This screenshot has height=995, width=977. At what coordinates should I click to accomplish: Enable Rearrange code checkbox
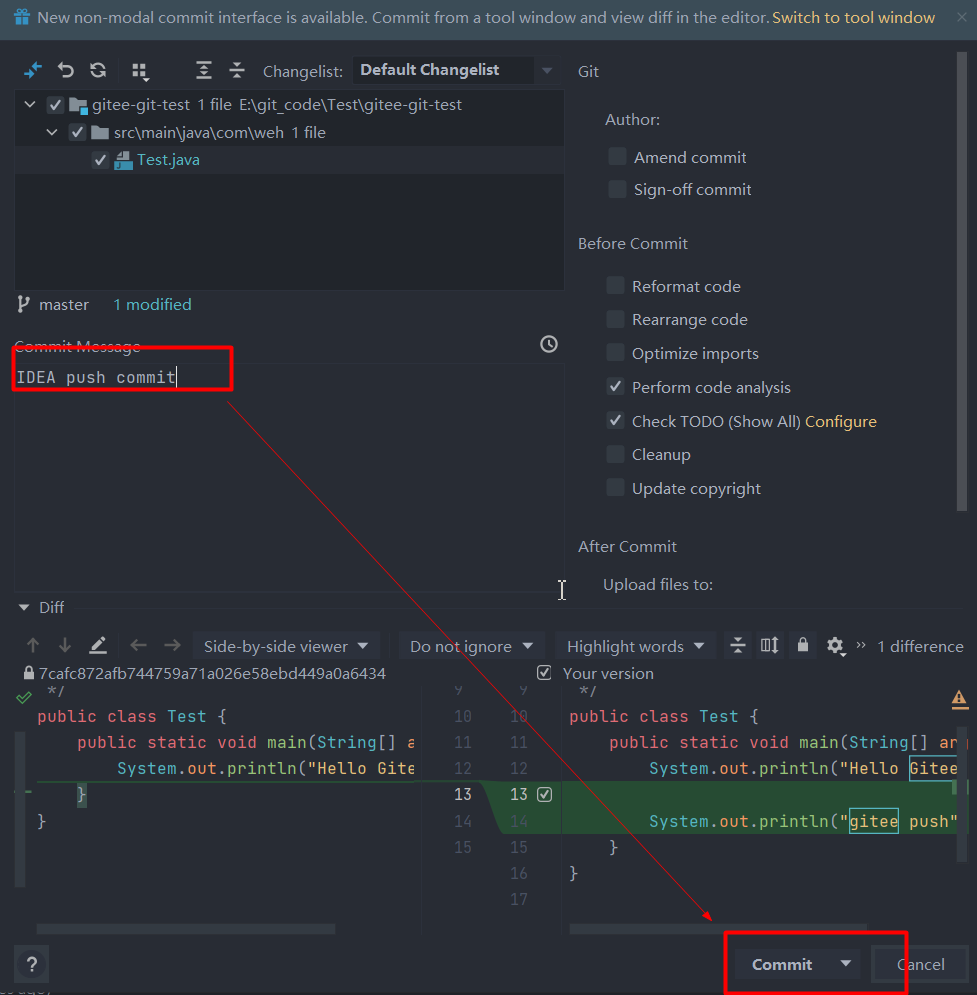[x=615, y=319]
